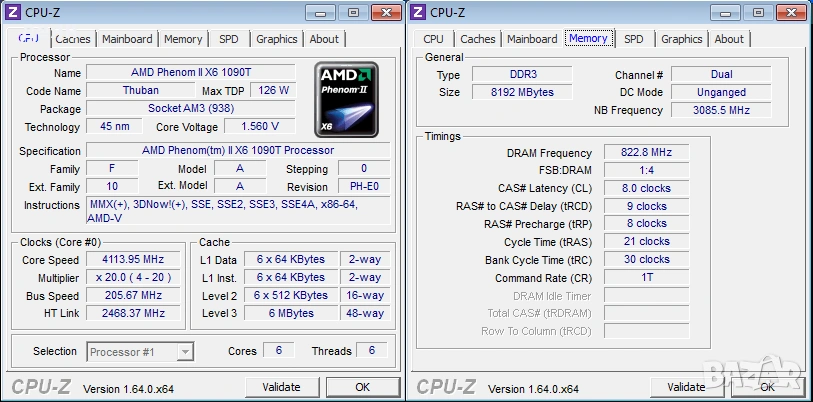Image resolution: width=813 pixels, height=402 pixels.
Task: Click the Core Speed value field
Action: point(133,259)
